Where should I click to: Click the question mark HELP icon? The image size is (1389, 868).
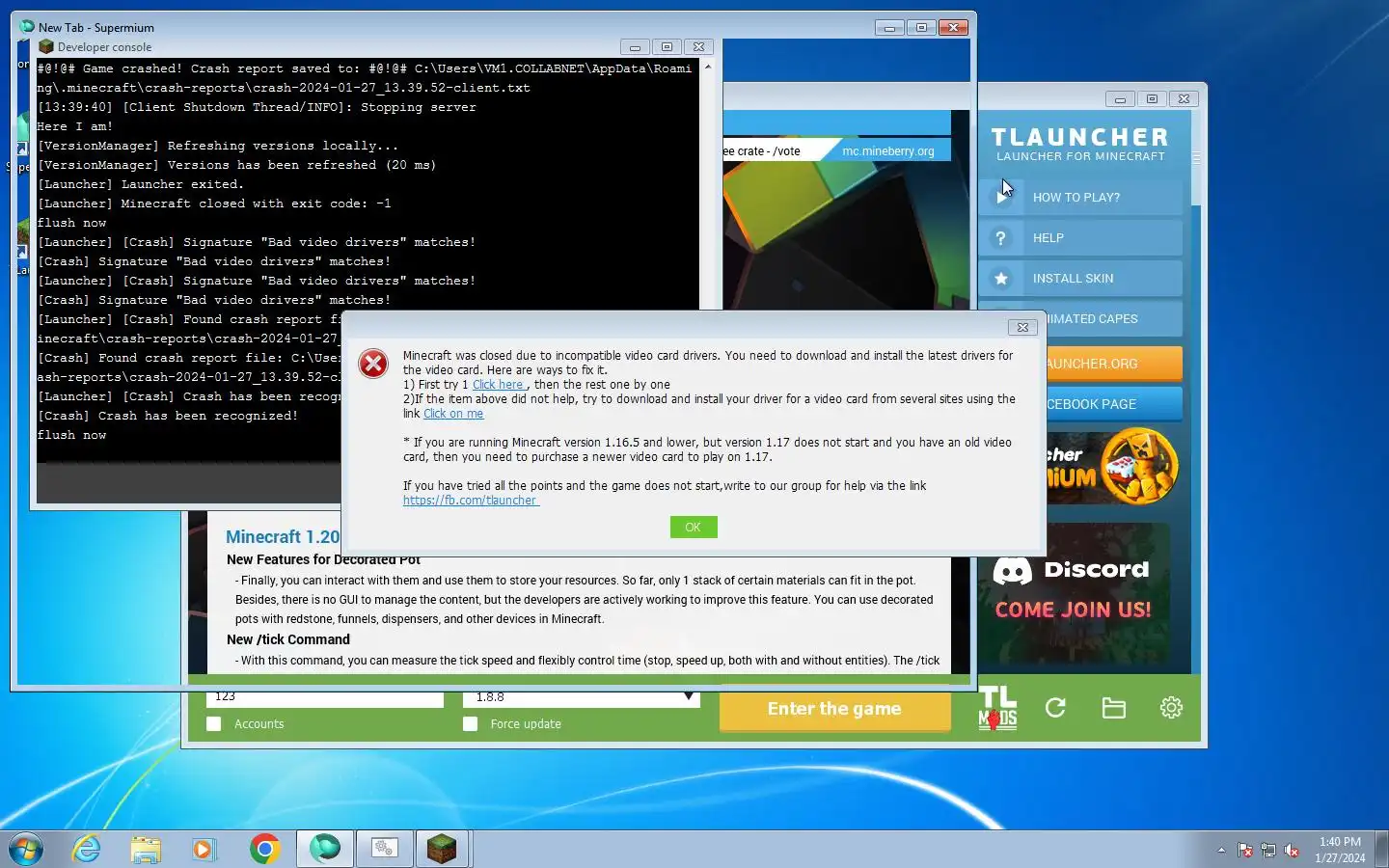1001,237
